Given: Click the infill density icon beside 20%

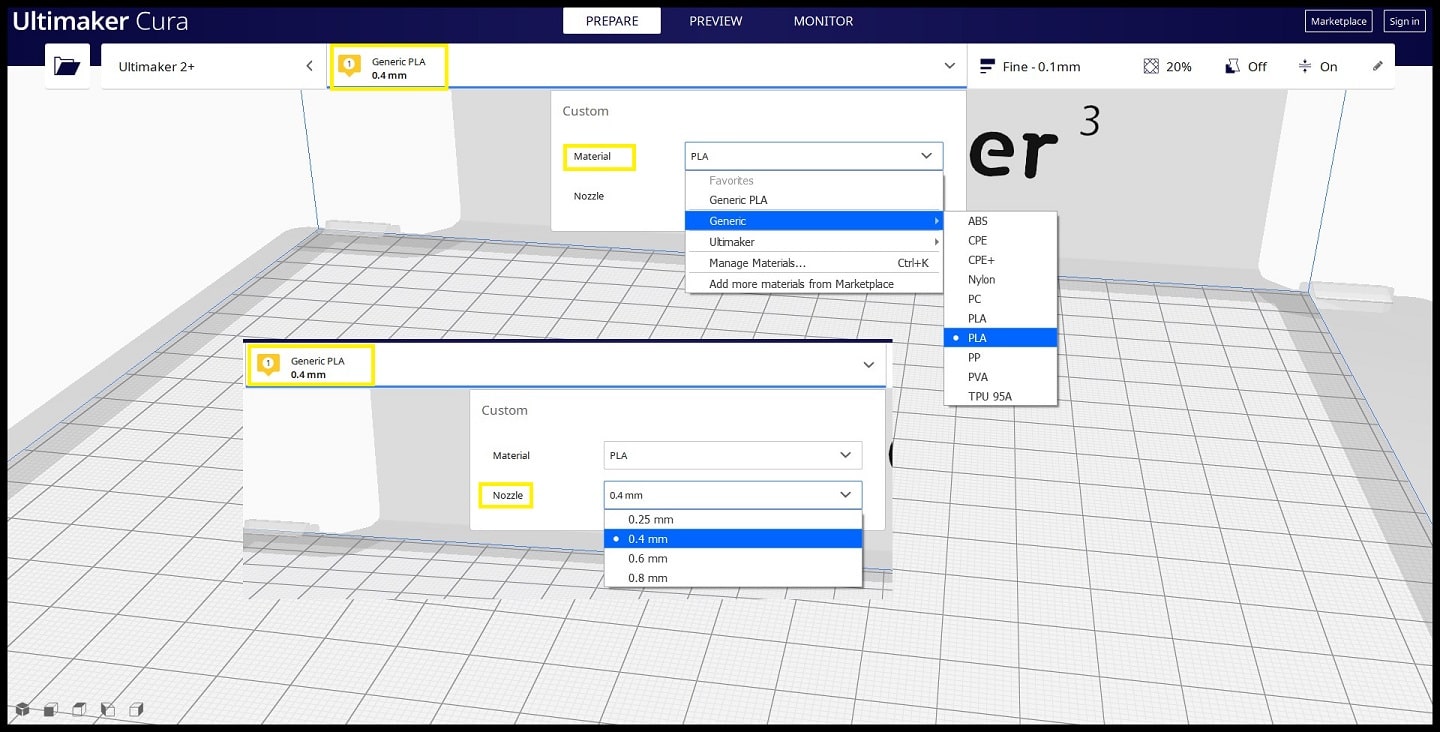Looking at the screenshot, I should tap(1151, 66).
